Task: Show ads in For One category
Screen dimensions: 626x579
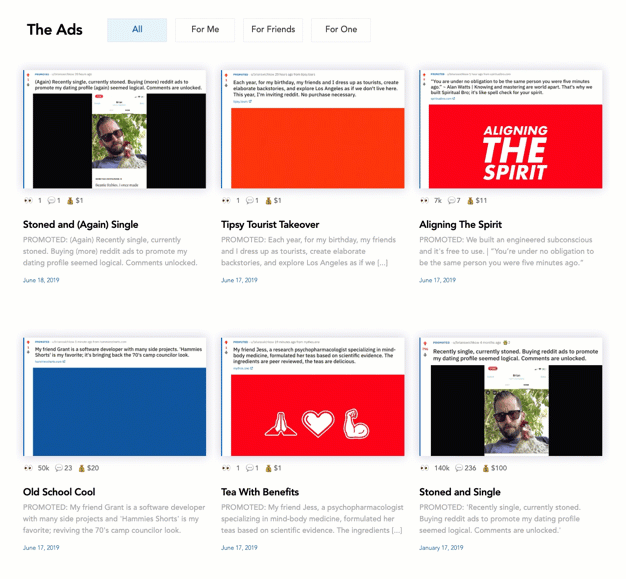Action: coord(341,30)
